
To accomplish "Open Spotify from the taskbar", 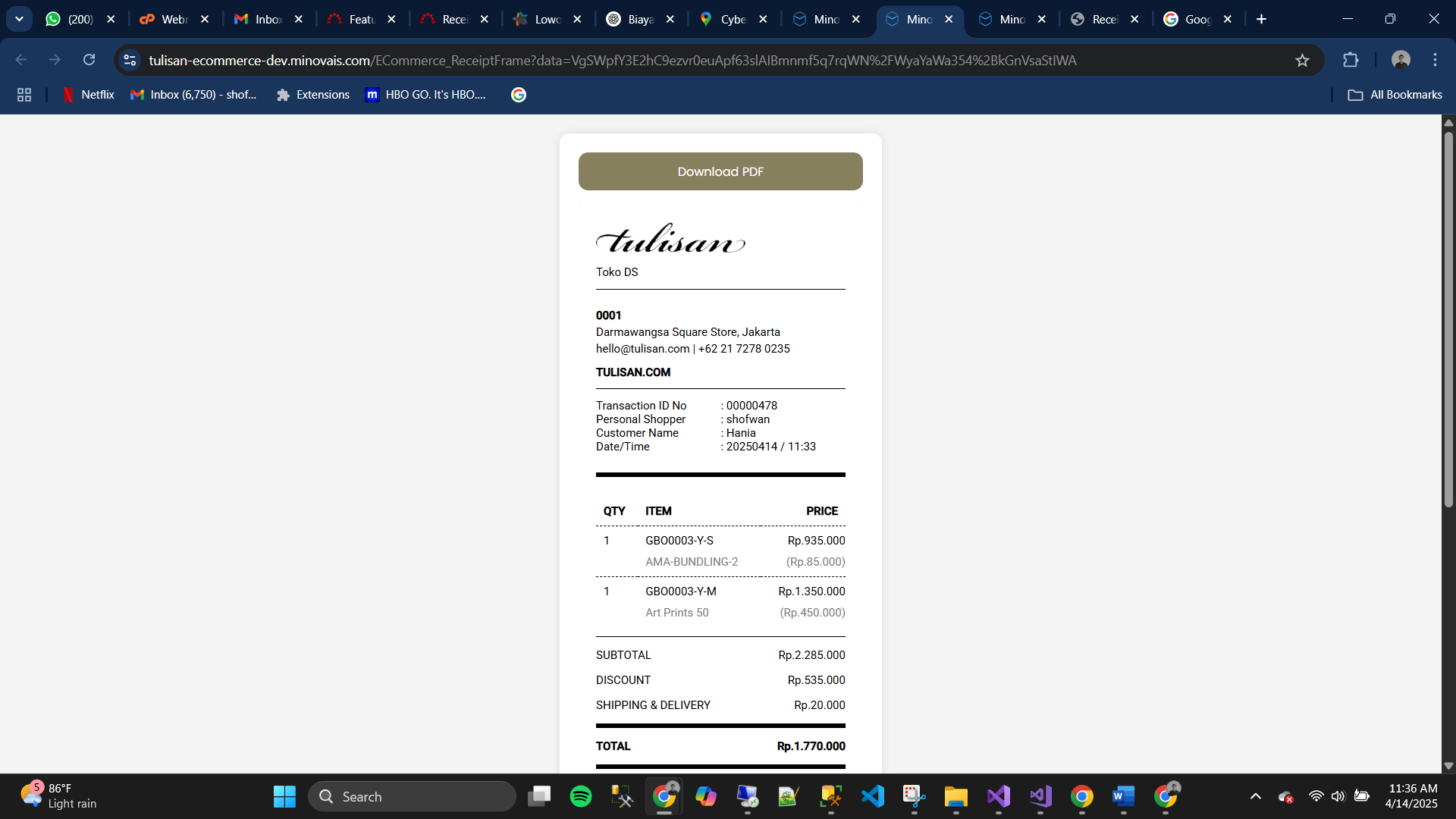I will (x=581, y=796).
